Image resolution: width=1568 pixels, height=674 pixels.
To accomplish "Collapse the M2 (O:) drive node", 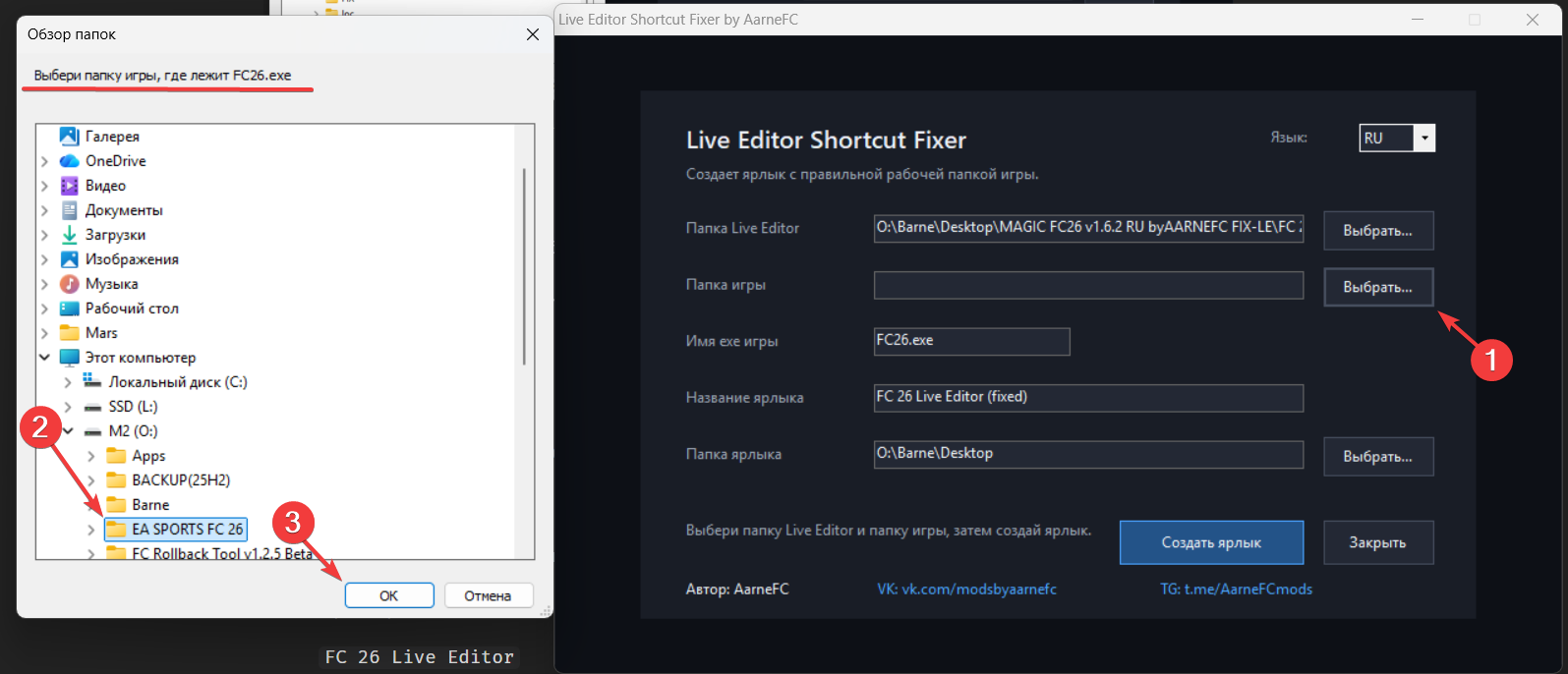I will click(x=68, y=430).
